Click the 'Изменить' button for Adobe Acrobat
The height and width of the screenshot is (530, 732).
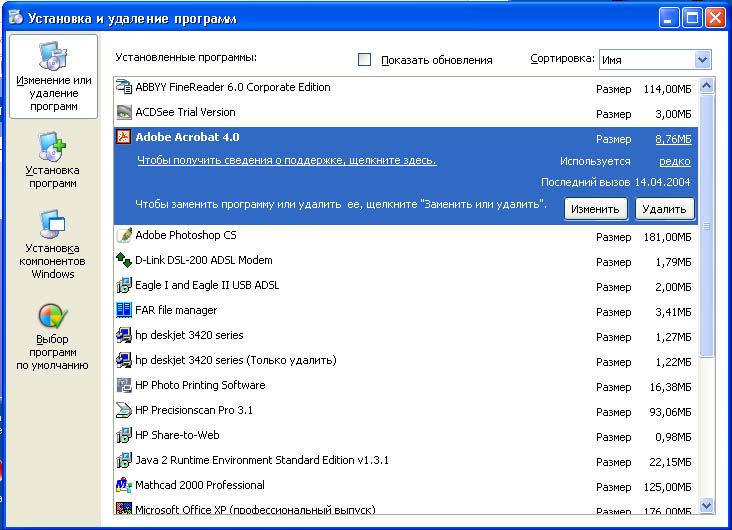pyautogui.click(x=595, y=209)
